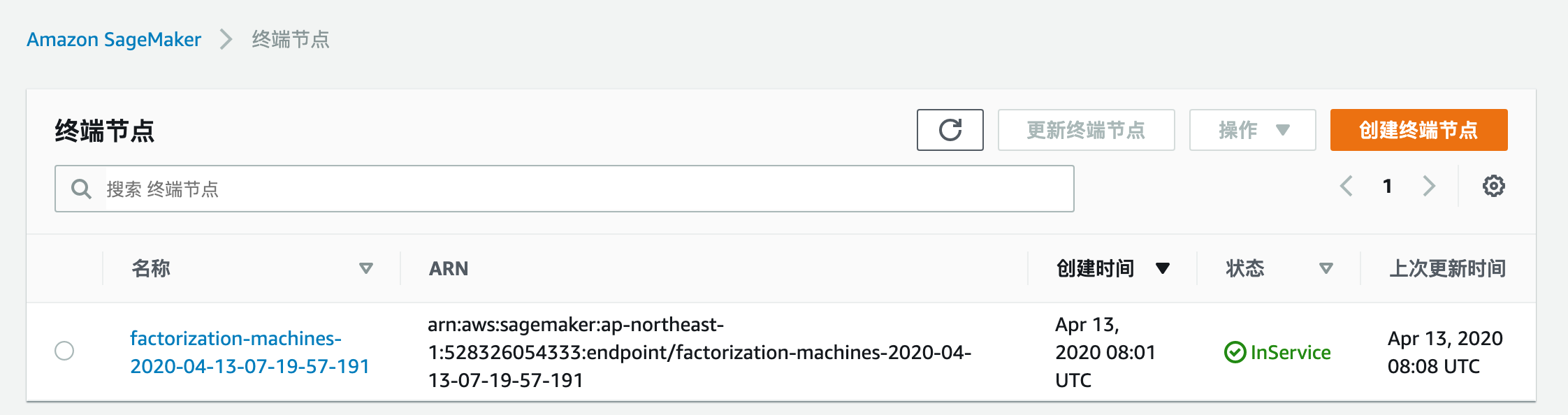Viewport: 1568px width, 415px height.
Task: Click the breadcrumb separator chevron
Action: click(x=226, y=39)
